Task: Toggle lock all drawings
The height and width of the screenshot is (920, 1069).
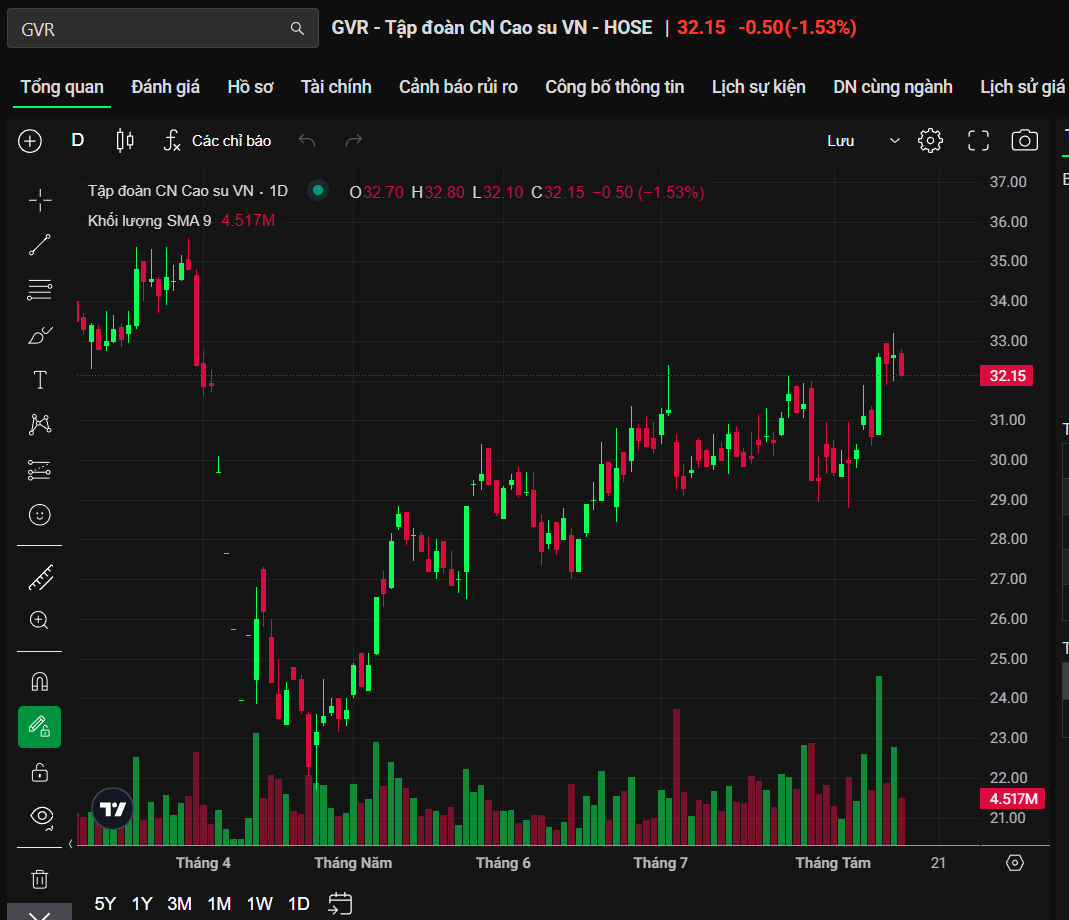Action: point(40,773)
